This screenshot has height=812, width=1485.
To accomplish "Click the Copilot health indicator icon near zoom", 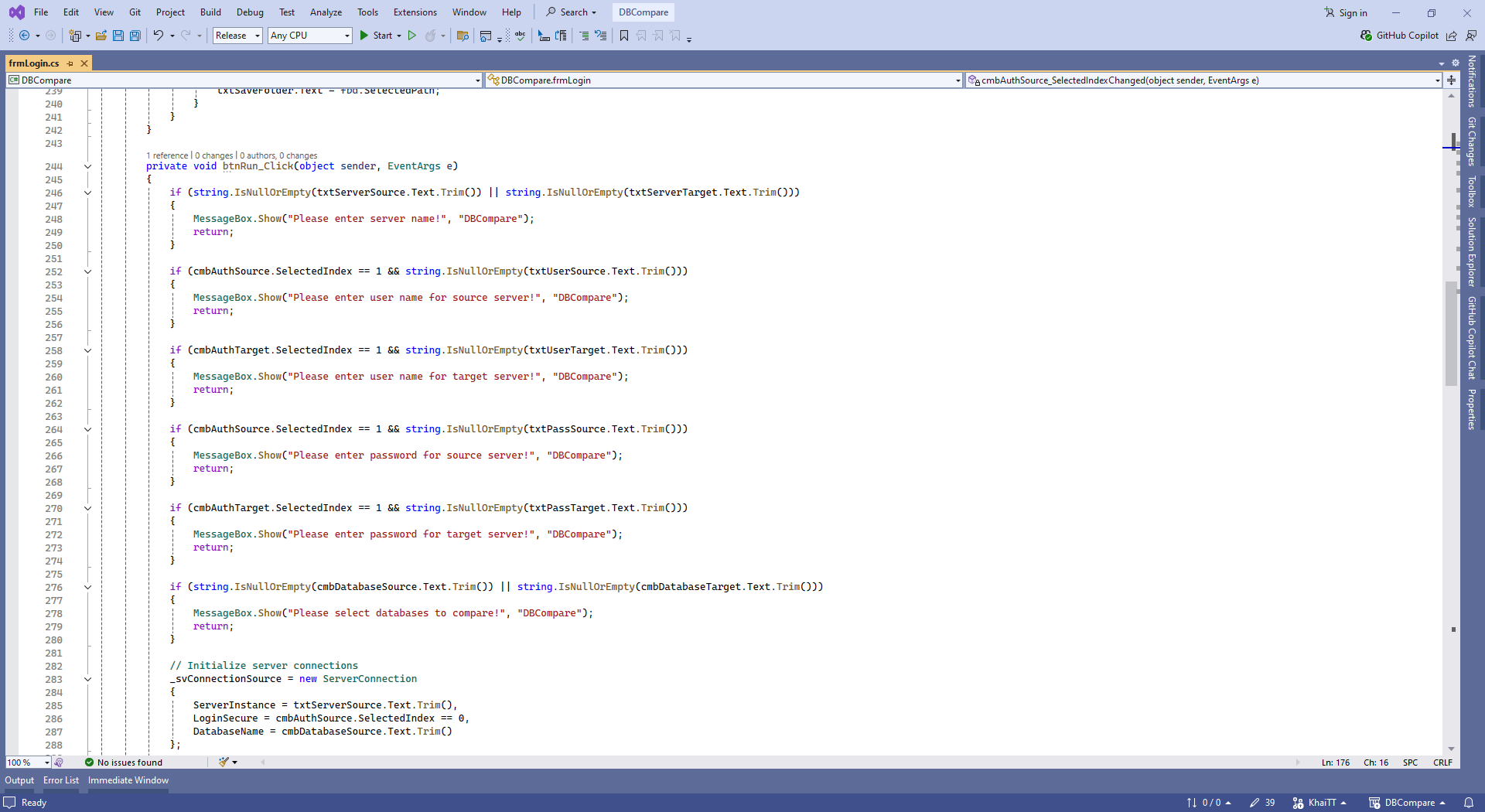I will click(x=59, y=762).
